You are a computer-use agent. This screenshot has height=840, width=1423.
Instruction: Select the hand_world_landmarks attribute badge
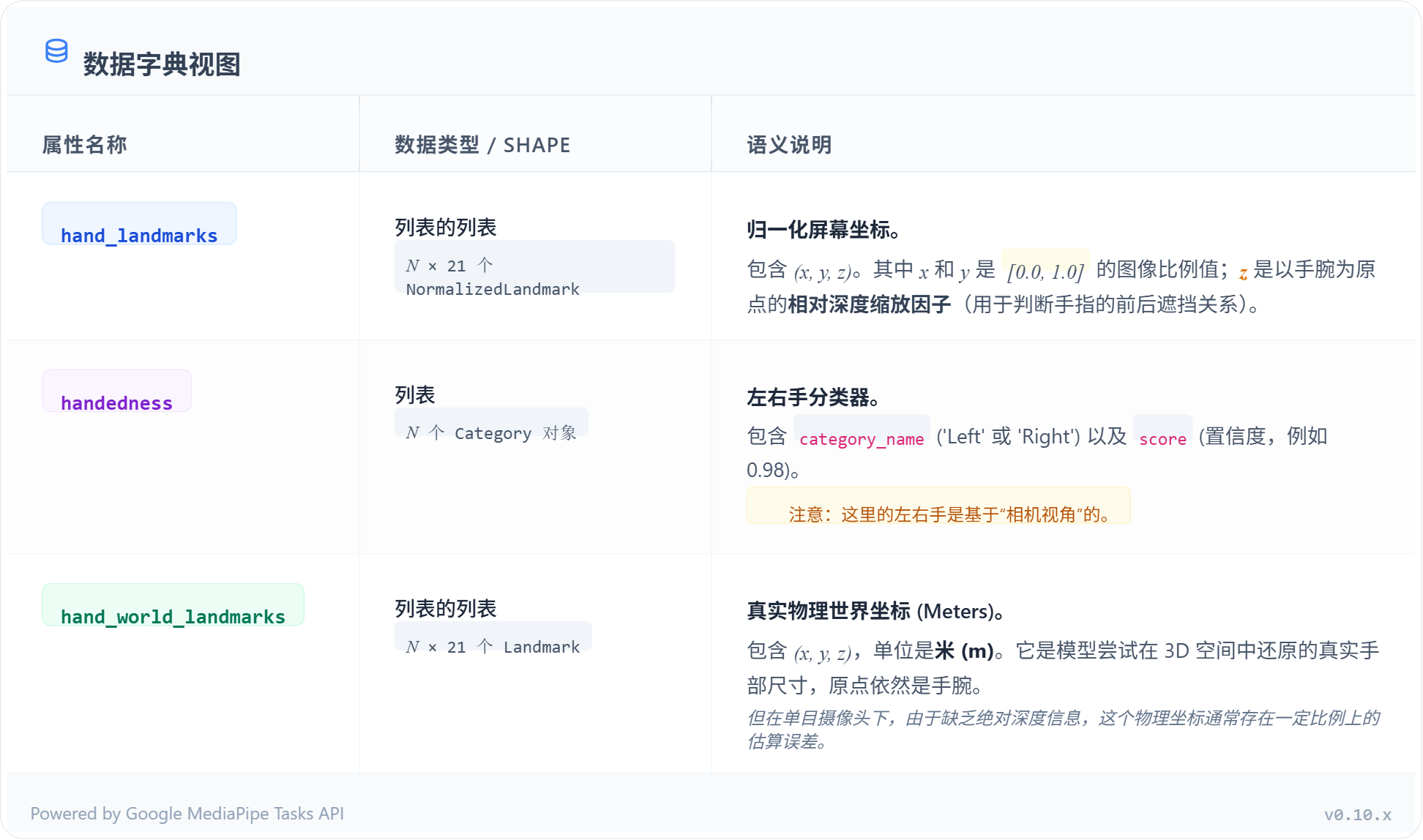click(173, 605)
